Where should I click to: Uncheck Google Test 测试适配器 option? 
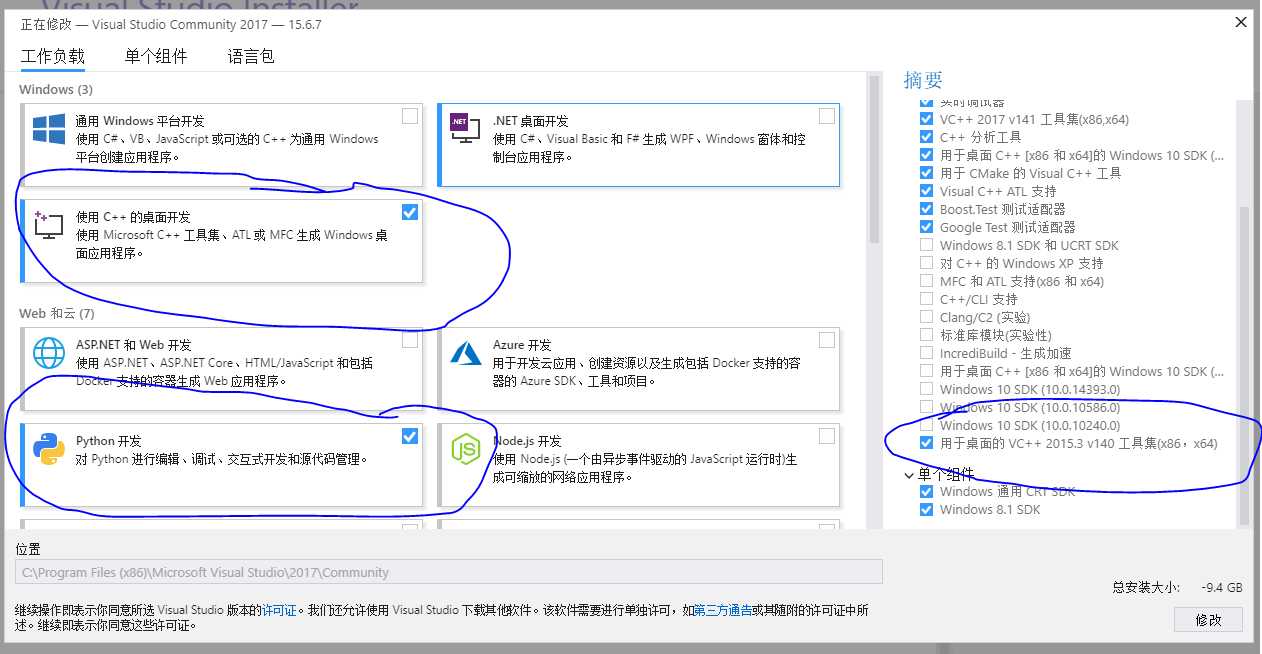(x=926, y=227)
